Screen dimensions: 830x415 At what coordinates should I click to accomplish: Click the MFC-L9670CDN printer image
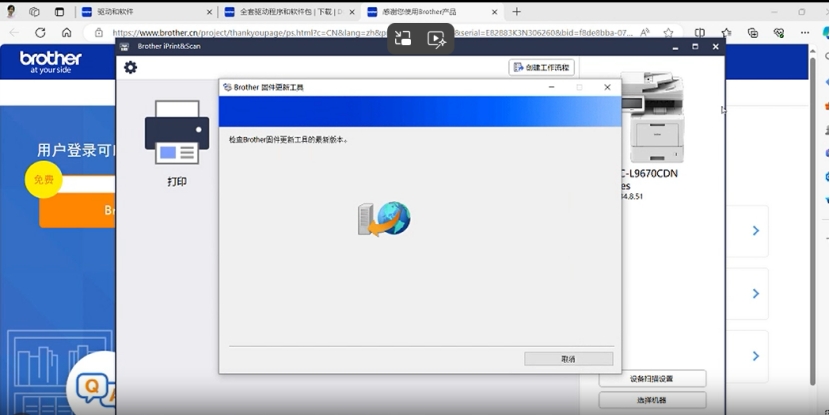[x=651, y=117]
